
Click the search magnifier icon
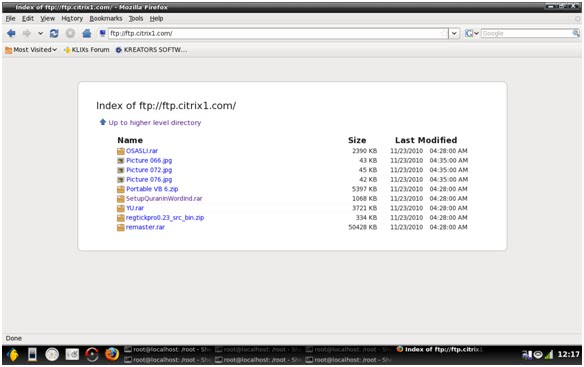[576, 34]
